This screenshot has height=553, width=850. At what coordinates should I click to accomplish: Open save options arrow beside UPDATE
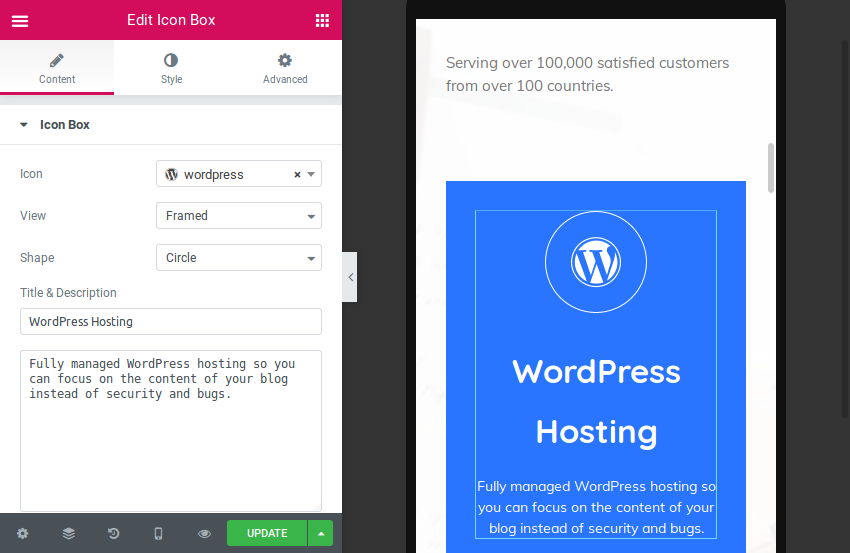pyautogui.click(x=321, y=533)
